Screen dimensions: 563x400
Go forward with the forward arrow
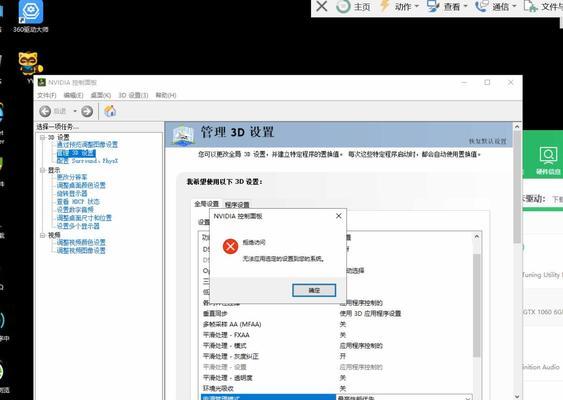87,111
